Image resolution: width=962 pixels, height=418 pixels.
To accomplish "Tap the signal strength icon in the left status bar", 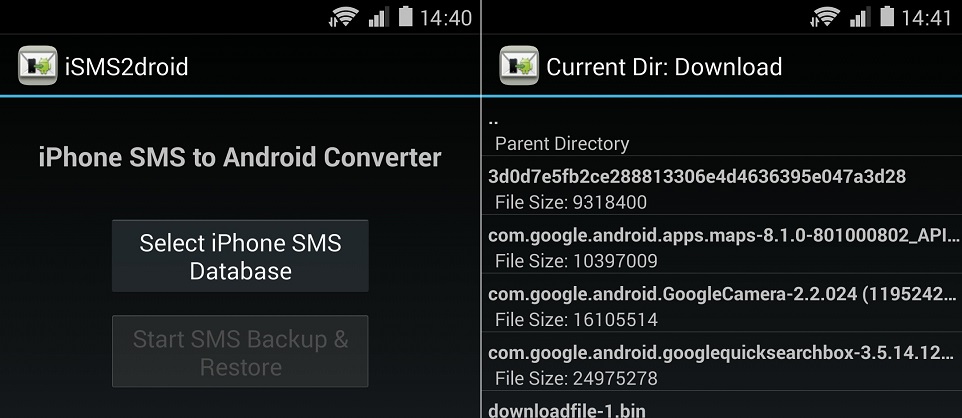I will (379, 17).
